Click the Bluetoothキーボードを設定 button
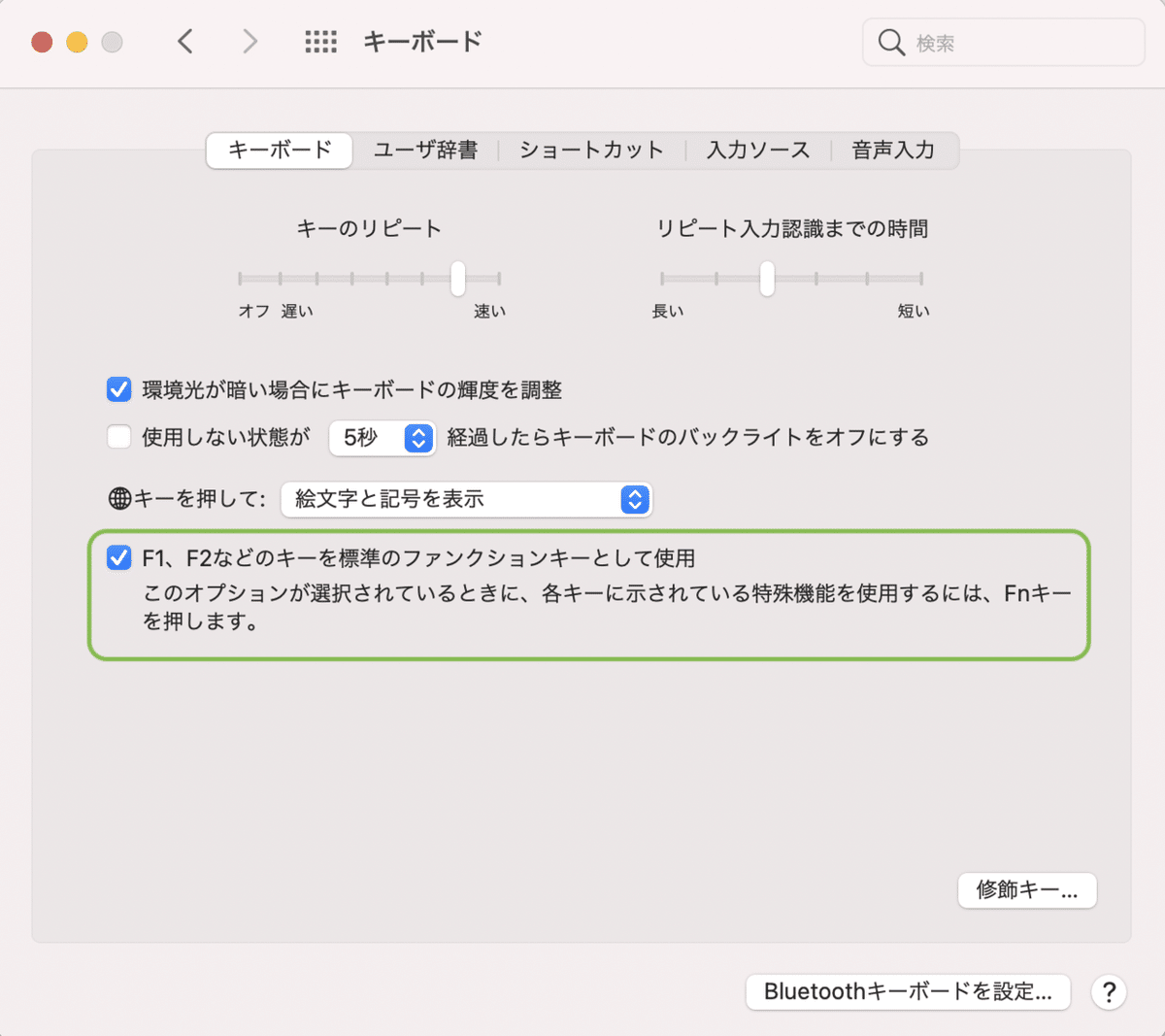Image resolution: width=1165 pixels, height=1036 pixels. pyautogui.click(x=908, y=992)
